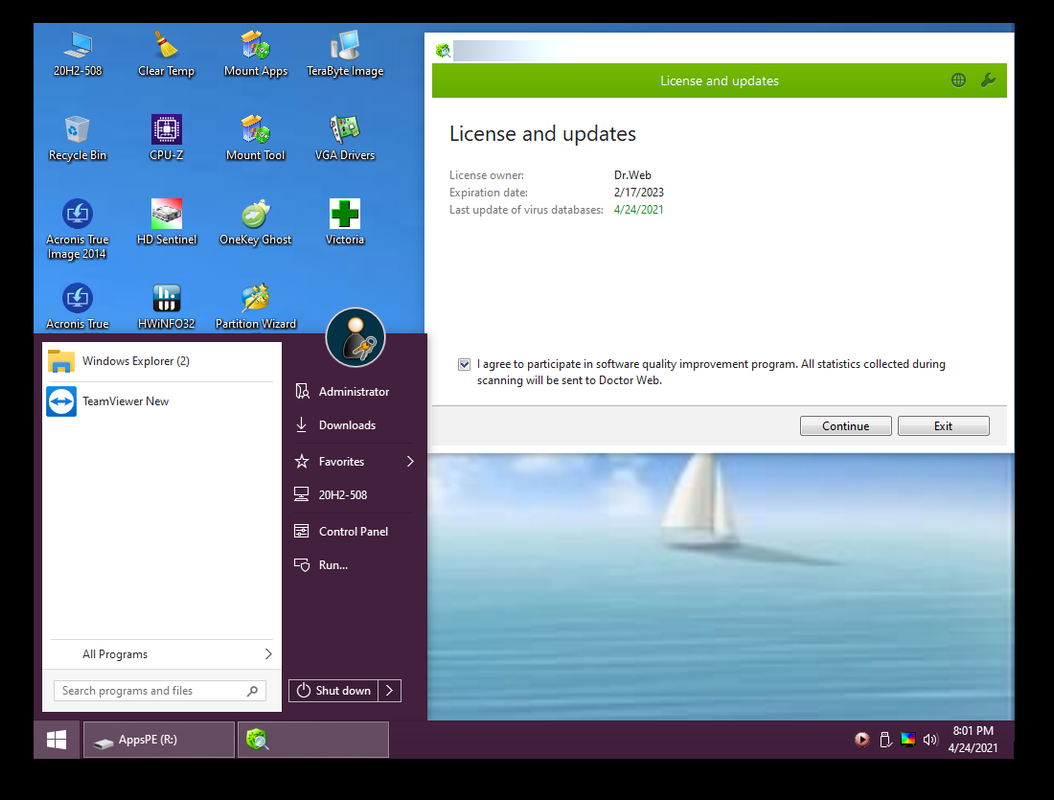The width and height of the screenshot is (1054, 800).
Task: Open Windows Explorer (2) in Start menu
Action: (161, 361)
